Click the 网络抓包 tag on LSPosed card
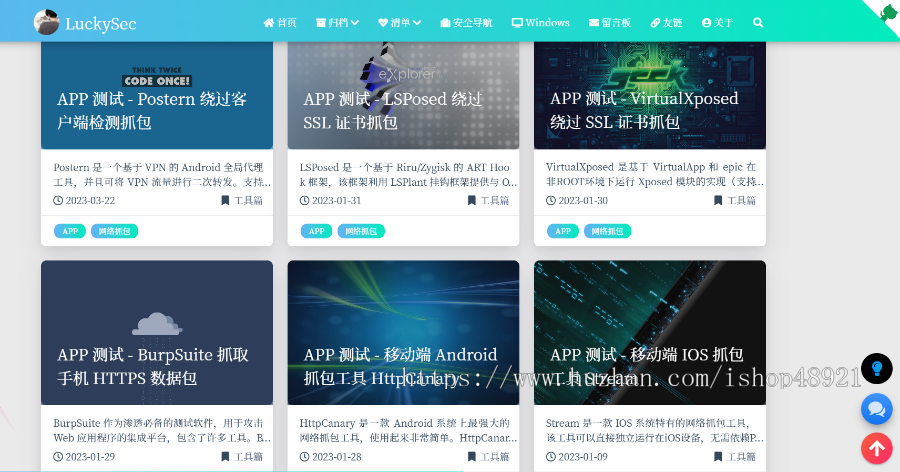 click(361, 231)
